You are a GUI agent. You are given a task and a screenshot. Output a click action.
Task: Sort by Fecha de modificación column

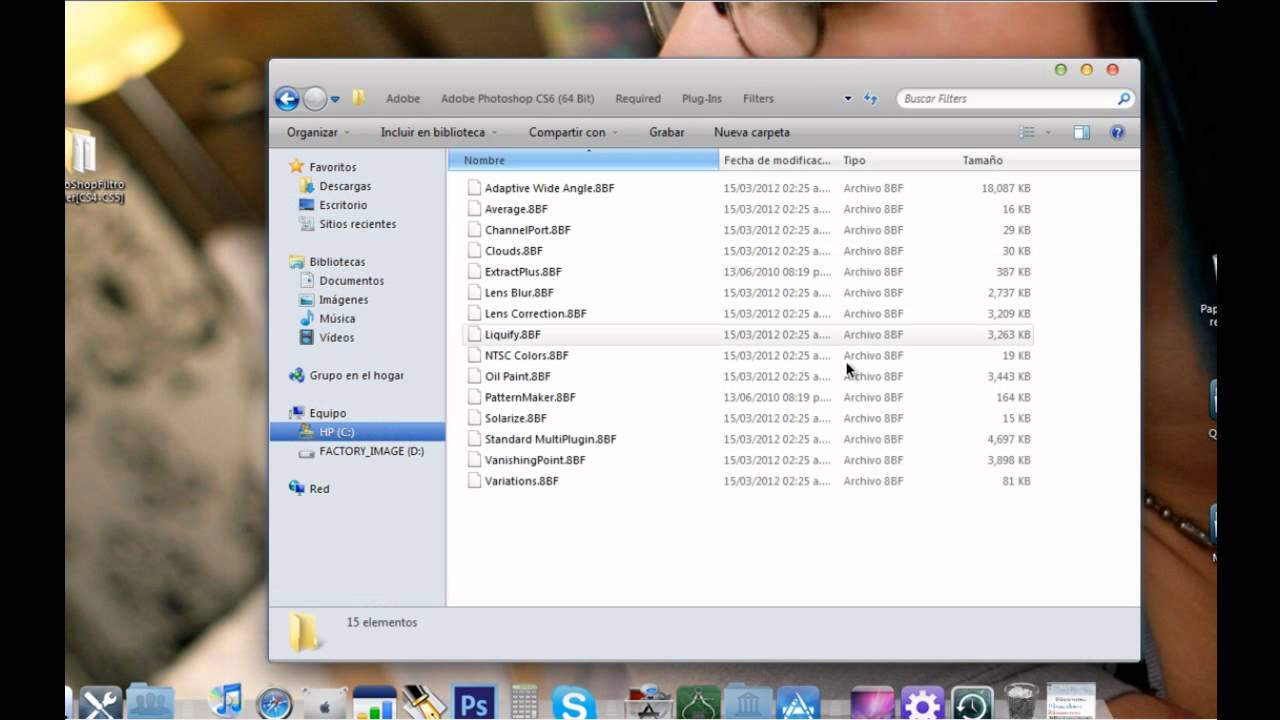pyautogui.click(x=778, y=160)
